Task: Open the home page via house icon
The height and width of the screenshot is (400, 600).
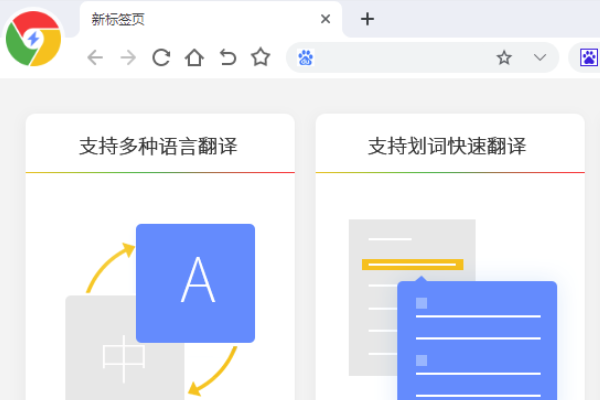Action: [x=194, y=58]
